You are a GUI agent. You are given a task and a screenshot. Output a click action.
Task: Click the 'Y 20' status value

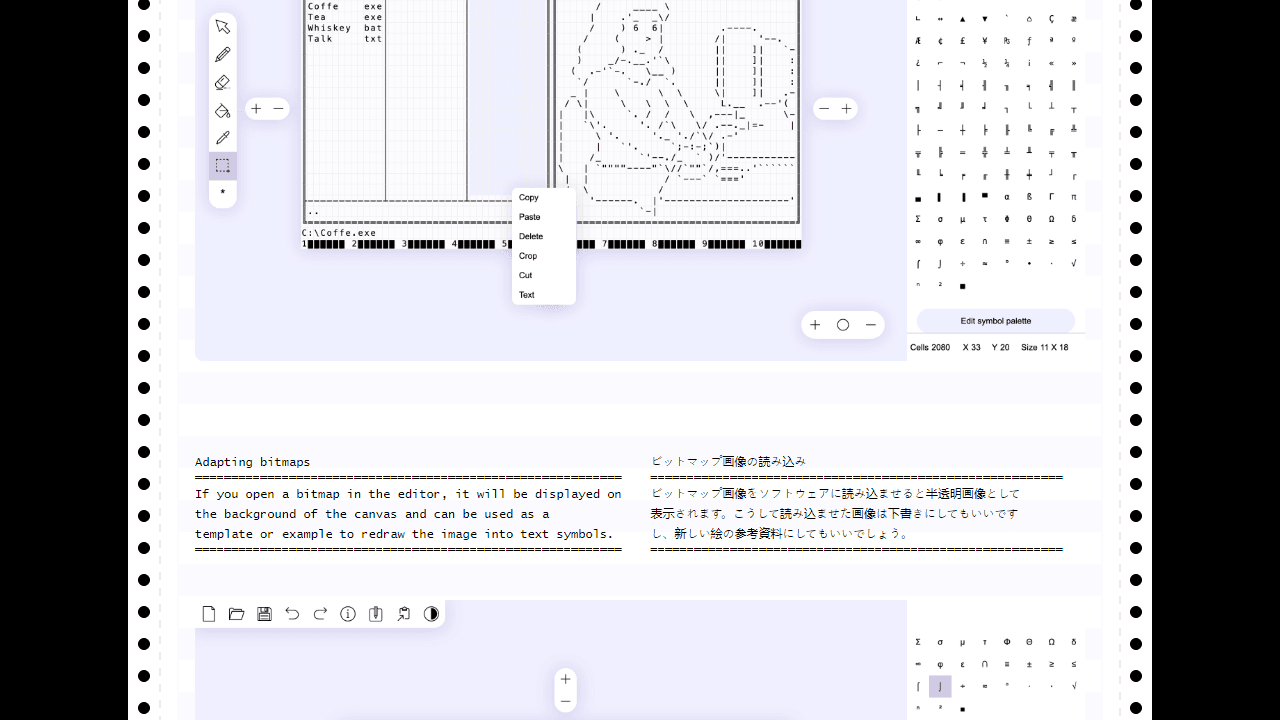(x=1000, y=347)
